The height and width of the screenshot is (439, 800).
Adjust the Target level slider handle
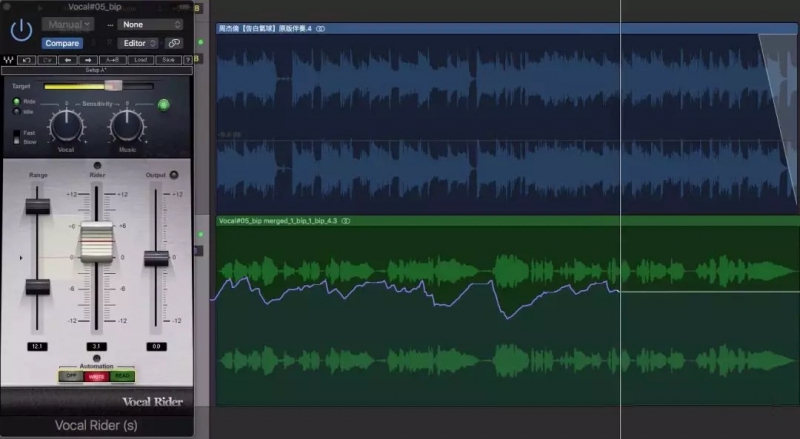coord(113,85)
